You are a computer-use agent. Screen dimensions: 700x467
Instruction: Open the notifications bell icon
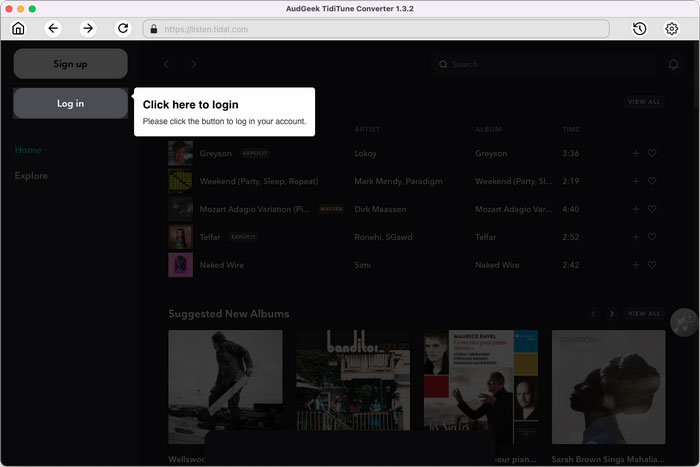coord(674,65)
